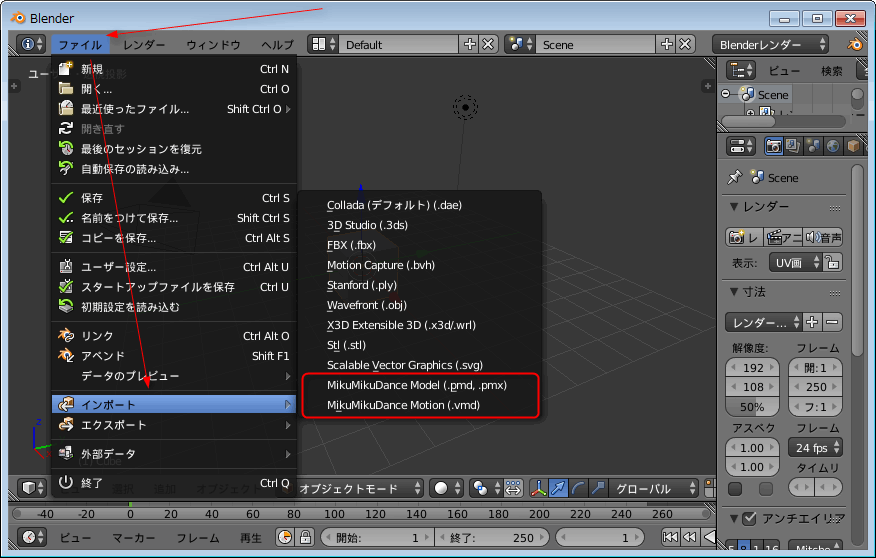The width and height of the screenshot is (876, 558).
Task: Click the add screen layout plus icon
Action: (x=469, y=44)
